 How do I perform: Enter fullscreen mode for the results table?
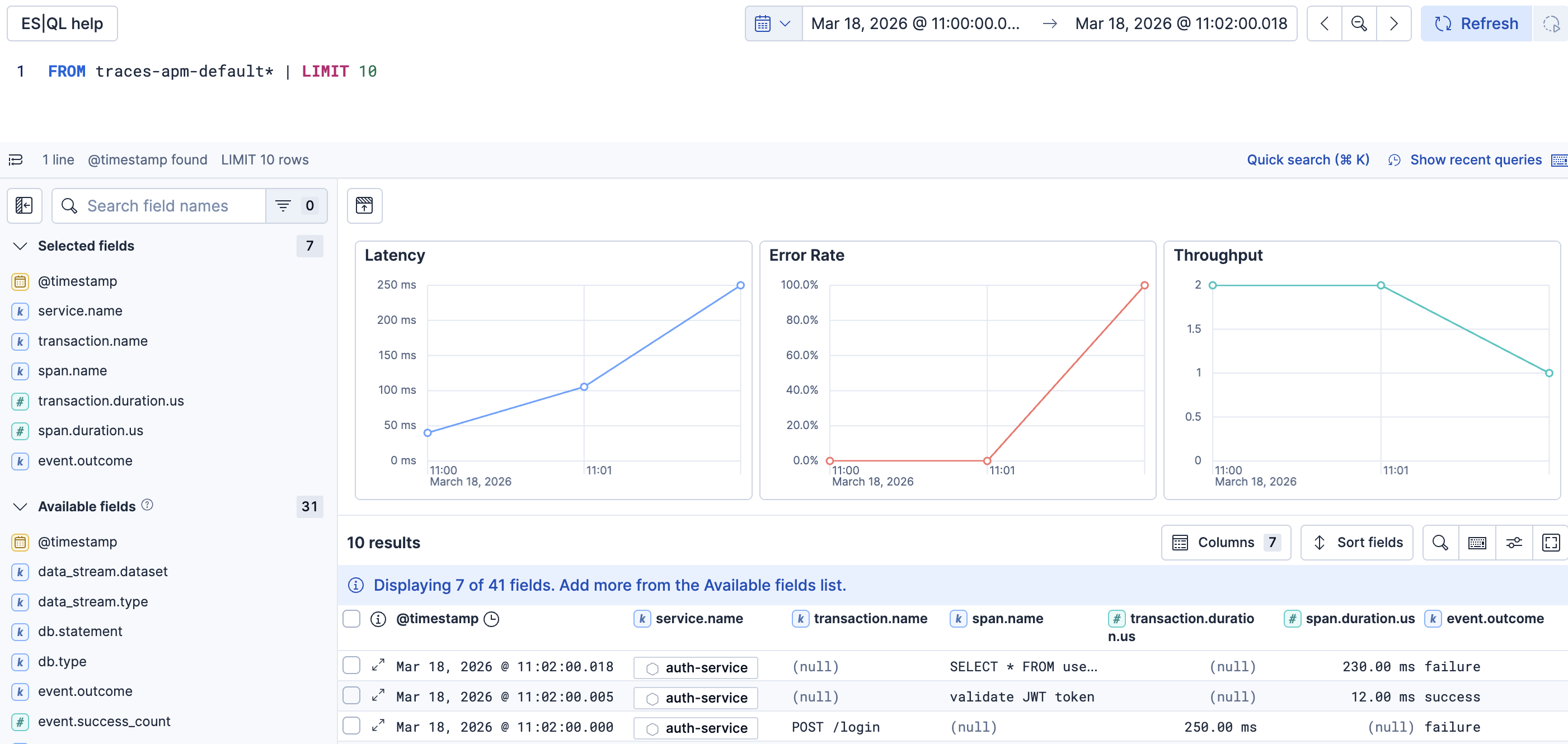1552,542
